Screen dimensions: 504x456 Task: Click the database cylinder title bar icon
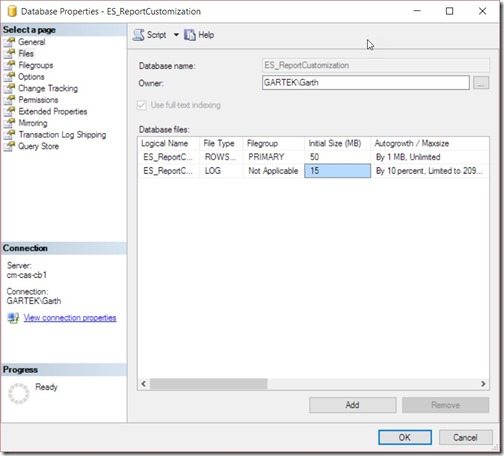click(x=12, y=11)
